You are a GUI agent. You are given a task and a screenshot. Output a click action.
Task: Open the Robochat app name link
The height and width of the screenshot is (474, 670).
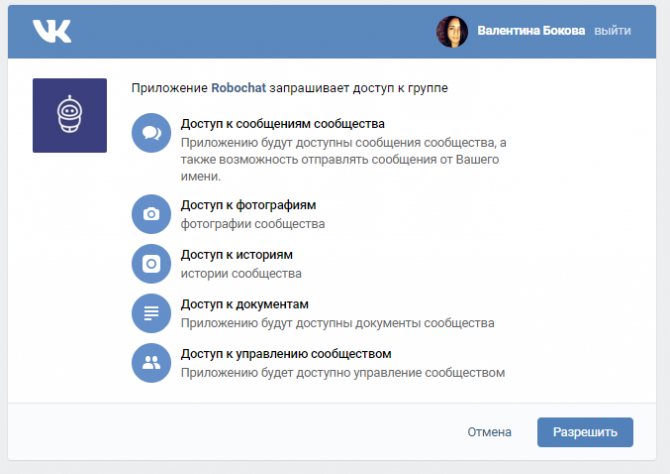pyautogui.click(x=238, y=88)
